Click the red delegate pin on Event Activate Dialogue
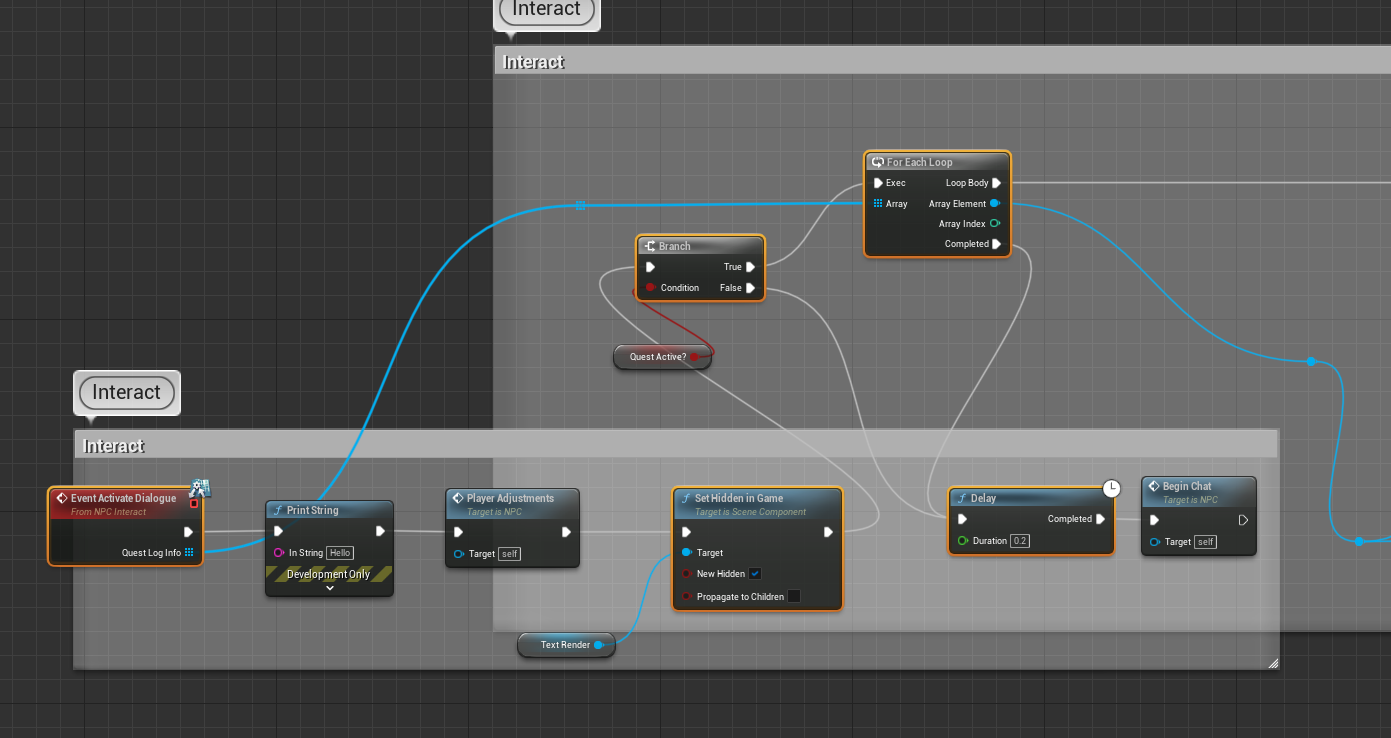 click(194, 504)
